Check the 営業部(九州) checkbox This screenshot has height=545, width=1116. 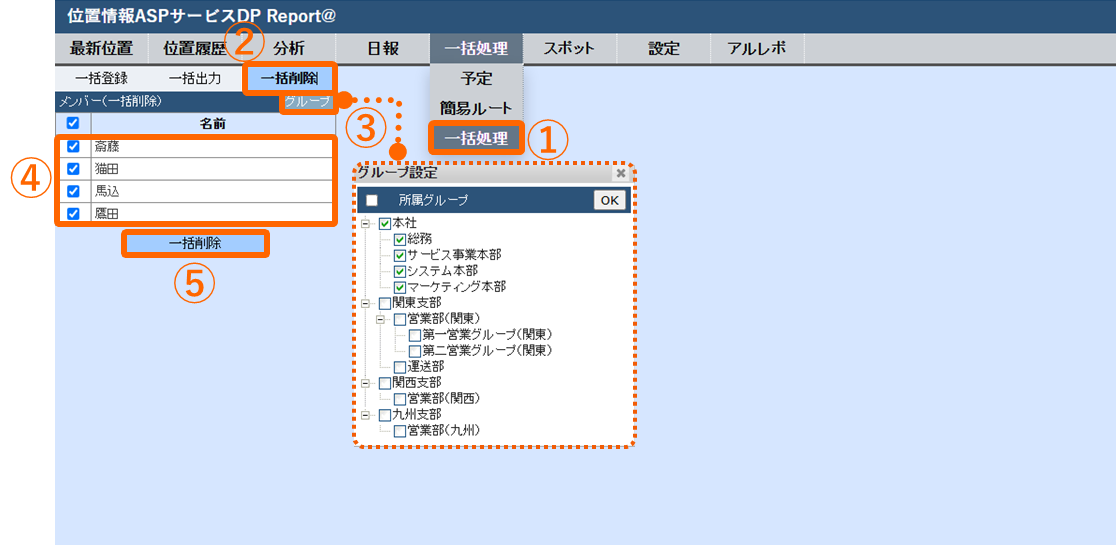(x=400, y=430)
